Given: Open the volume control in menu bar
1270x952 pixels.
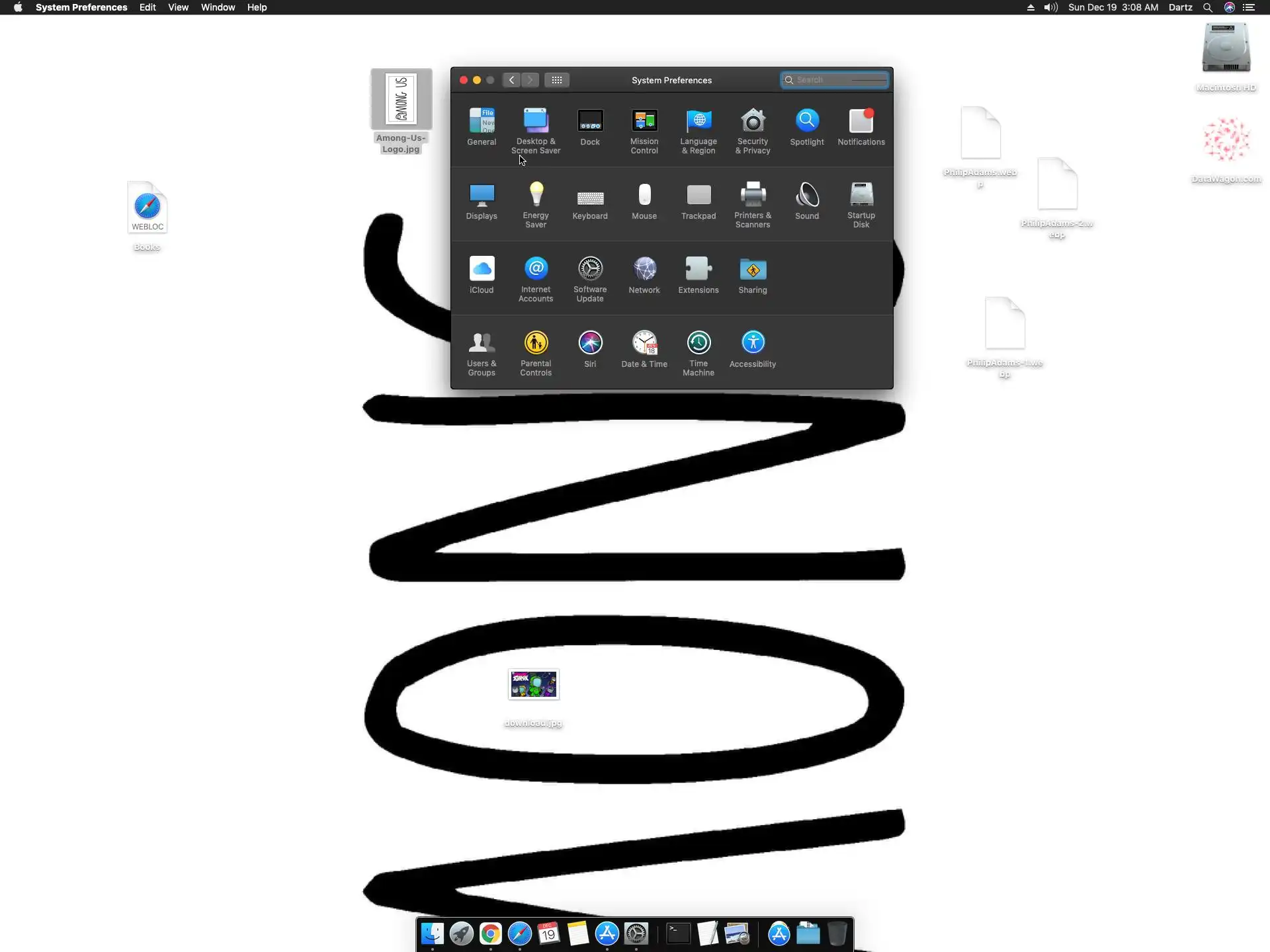Looking at the screenshot, I should coord(1050,7).
